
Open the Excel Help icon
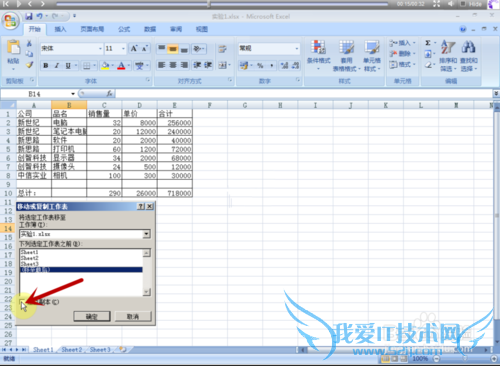[x=463, y=29]
